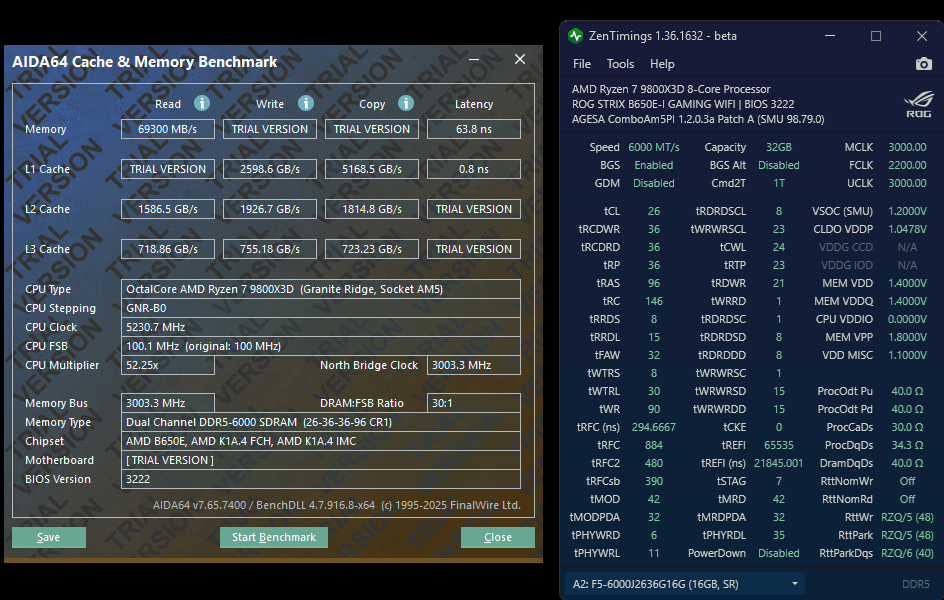
Task: Close AIDA64 window with X button
Action: click(x=520, y=59)
